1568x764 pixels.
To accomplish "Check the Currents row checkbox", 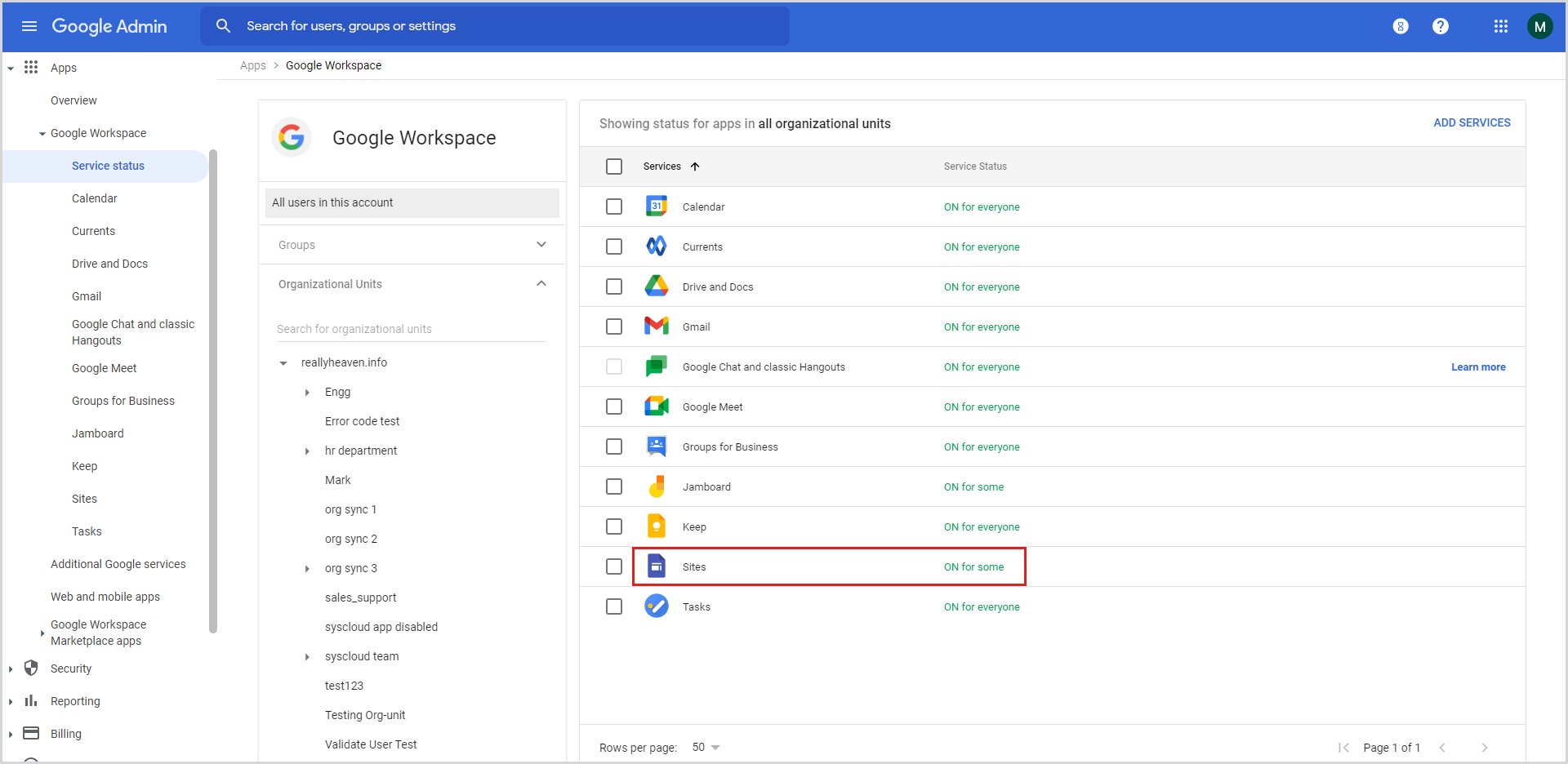I will pos(614,247).
